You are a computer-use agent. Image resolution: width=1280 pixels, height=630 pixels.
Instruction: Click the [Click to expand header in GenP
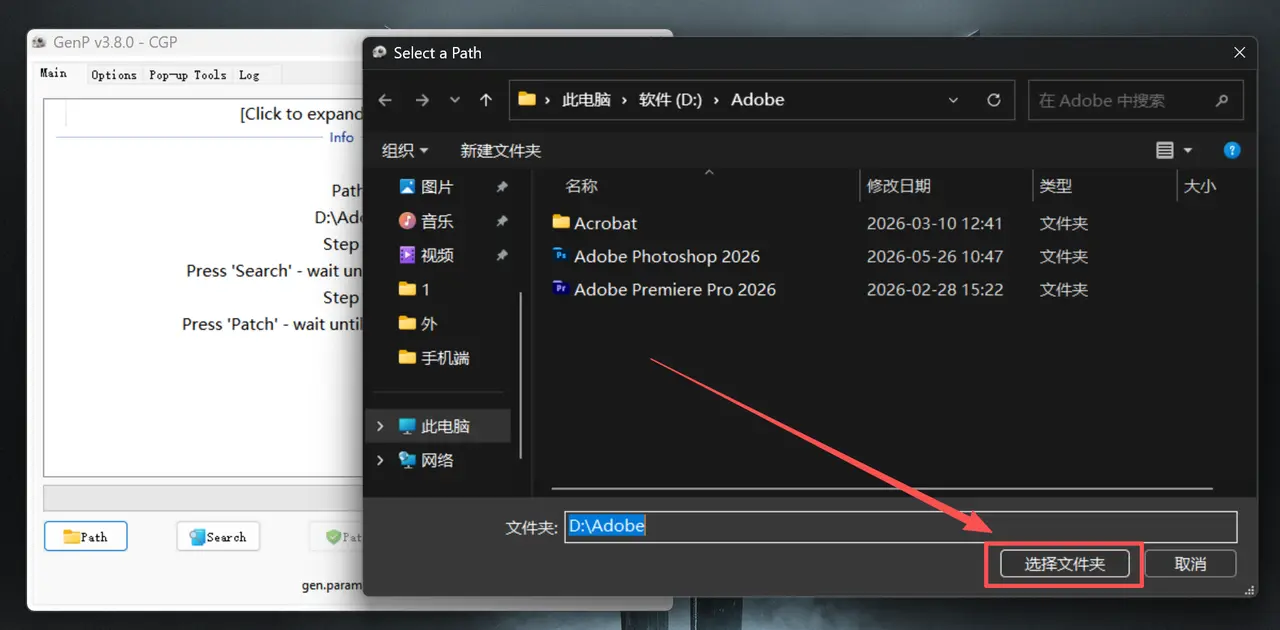pyautogui.click(x=300, y=114)
